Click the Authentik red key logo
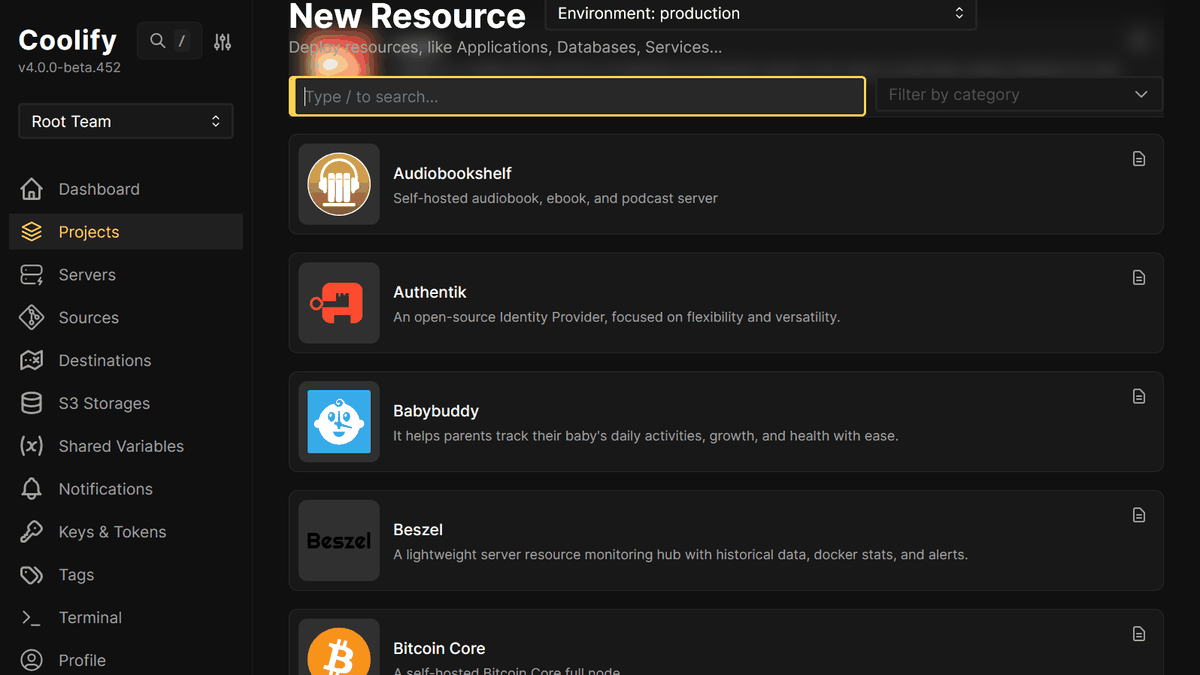1200x675 pixels. 339,303
